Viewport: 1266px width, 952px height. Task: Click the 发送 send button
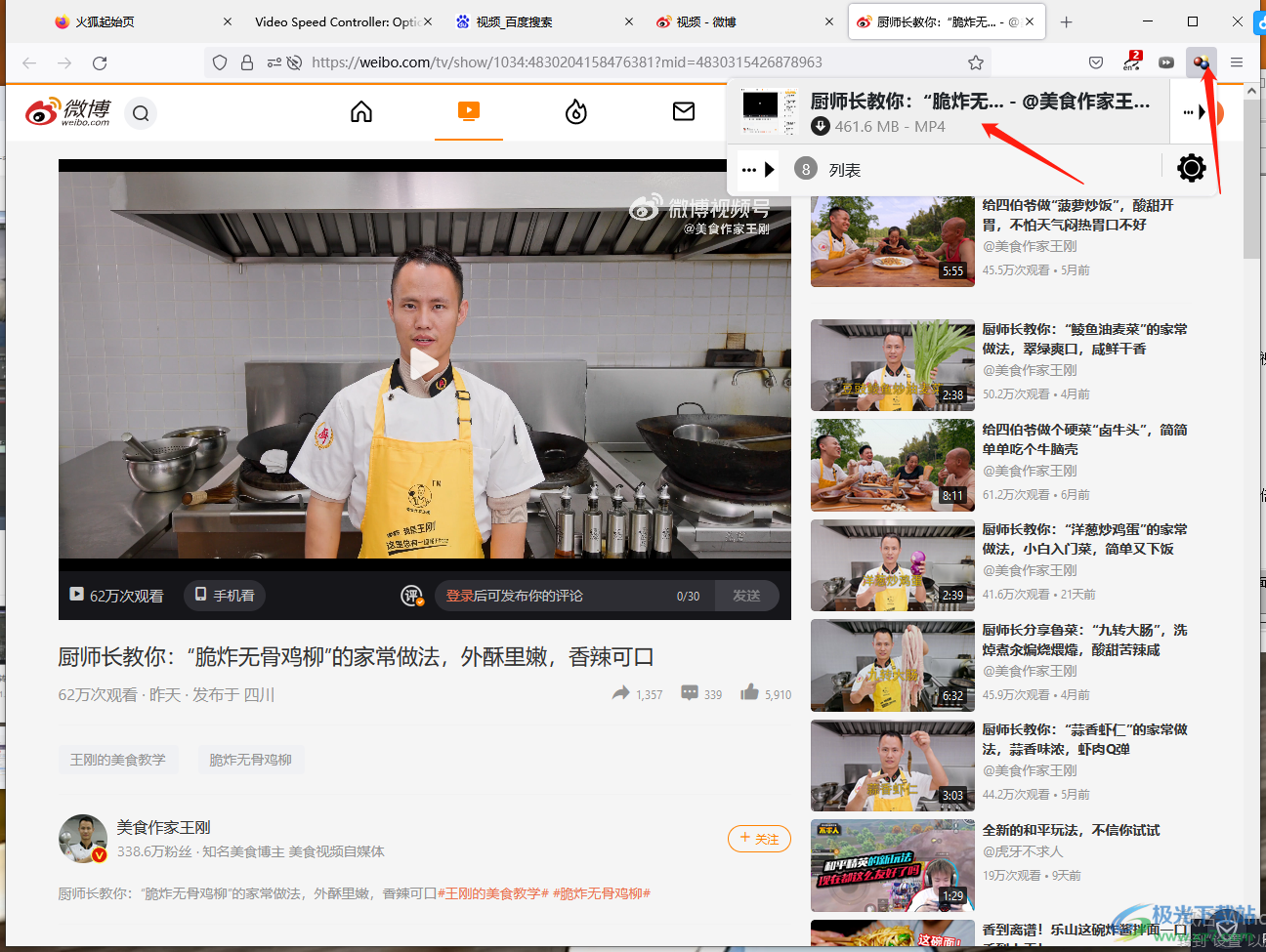[x=747, y=596]
